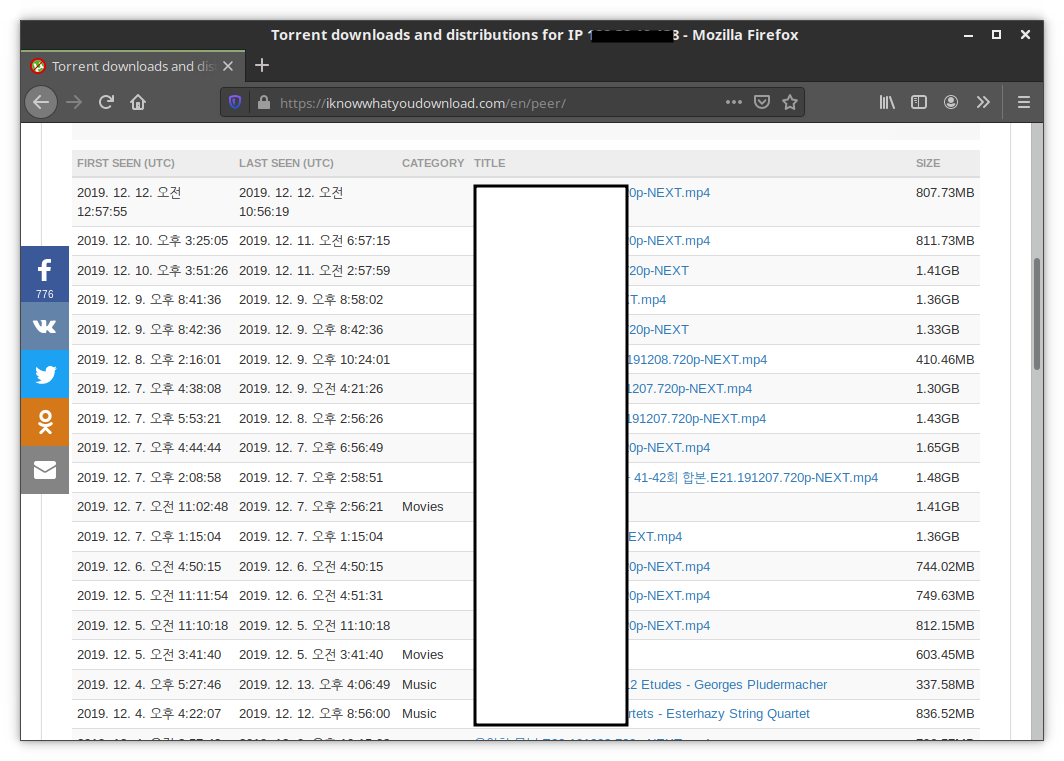Viewport: 1064px width, 761px height.
Task: Share page on VK
Action: point(45,326)
